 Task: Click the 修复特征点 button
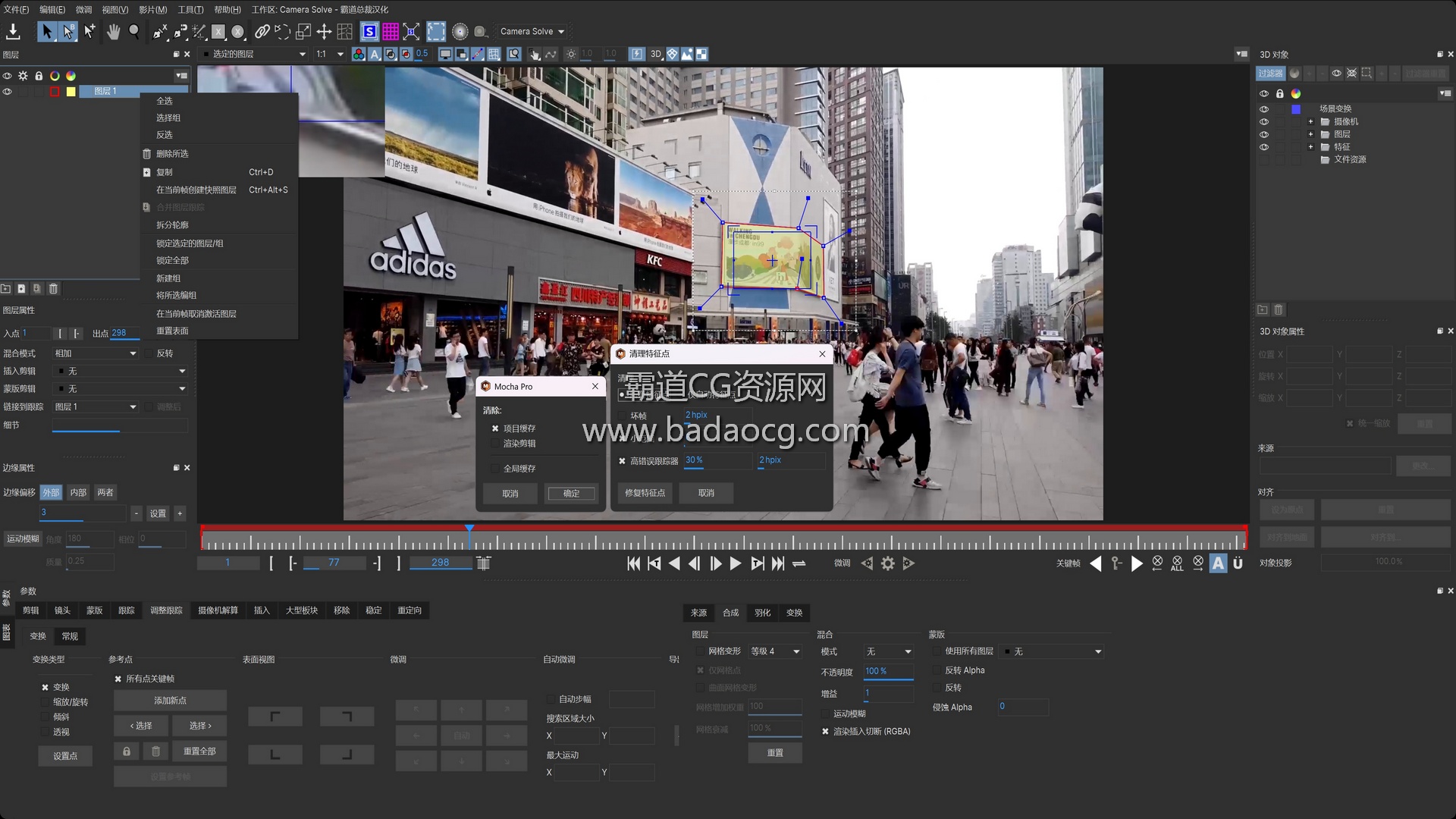pyautogui.click(x=645, y=493)
